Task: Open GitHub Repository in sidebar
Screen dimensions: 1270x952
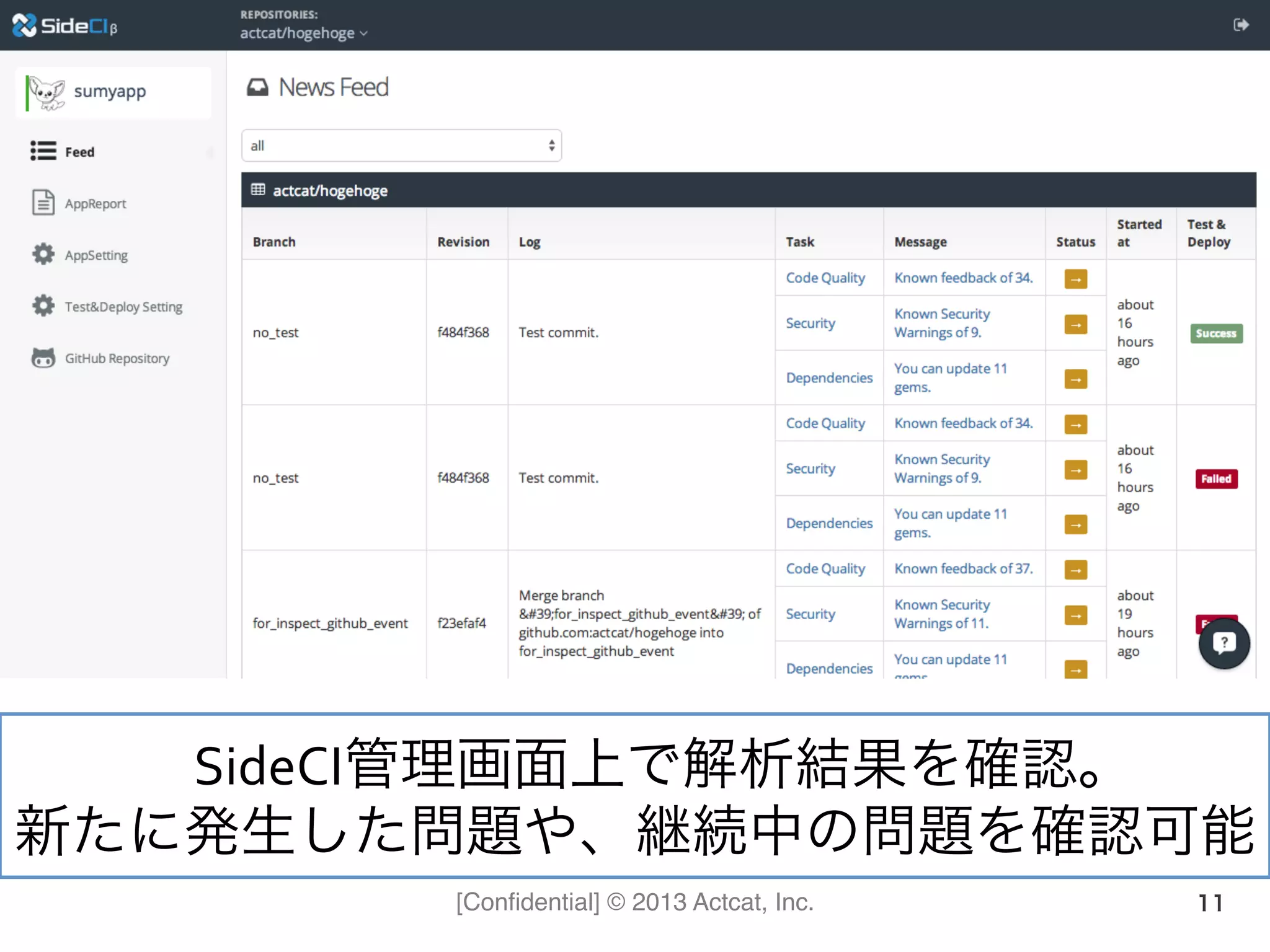Action: pos(117,358)
